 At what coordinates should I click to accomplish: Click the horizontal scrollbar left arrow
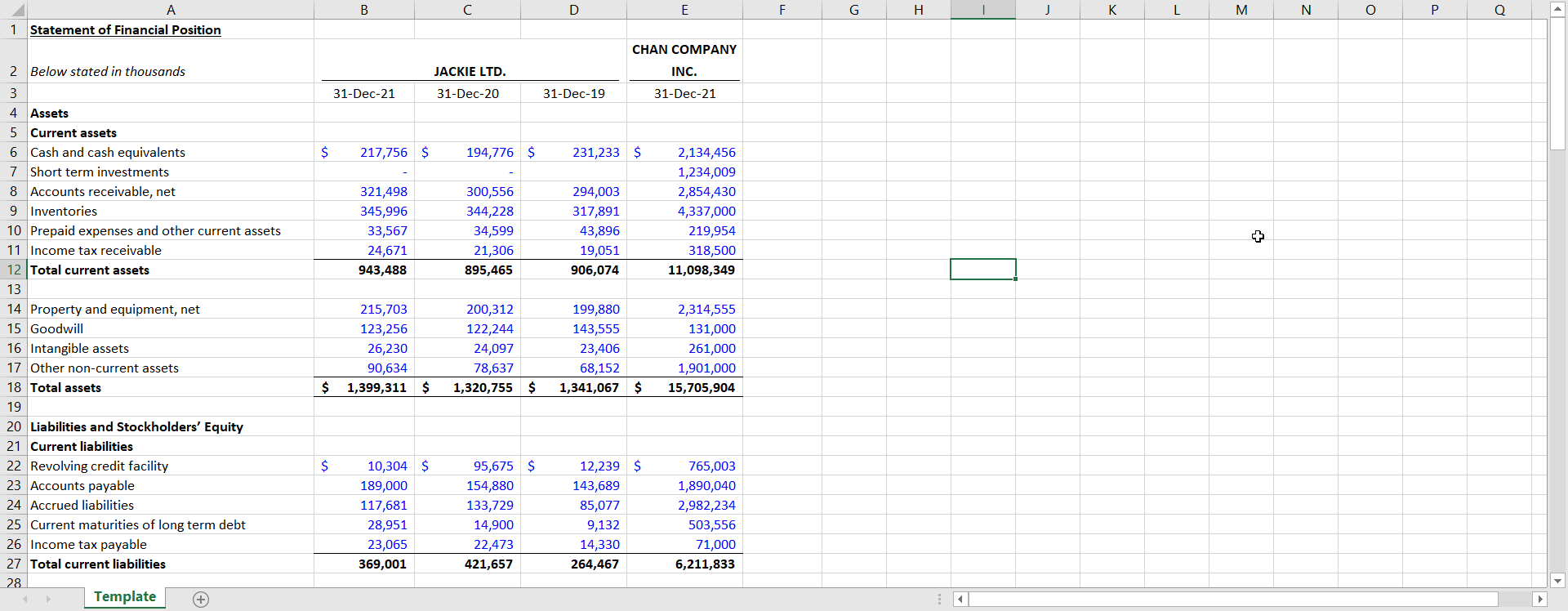tap(960, 599)
